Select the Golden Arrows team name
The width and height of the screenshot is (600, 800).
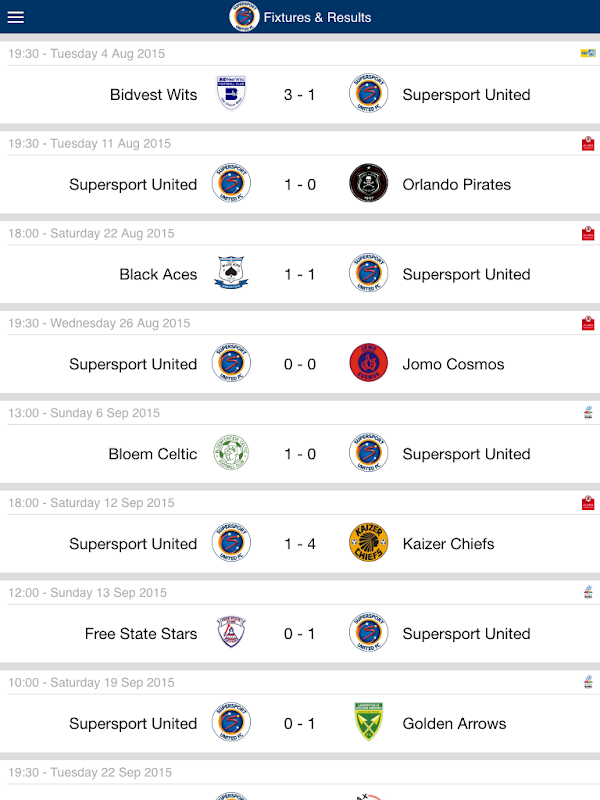coord(455,723)
